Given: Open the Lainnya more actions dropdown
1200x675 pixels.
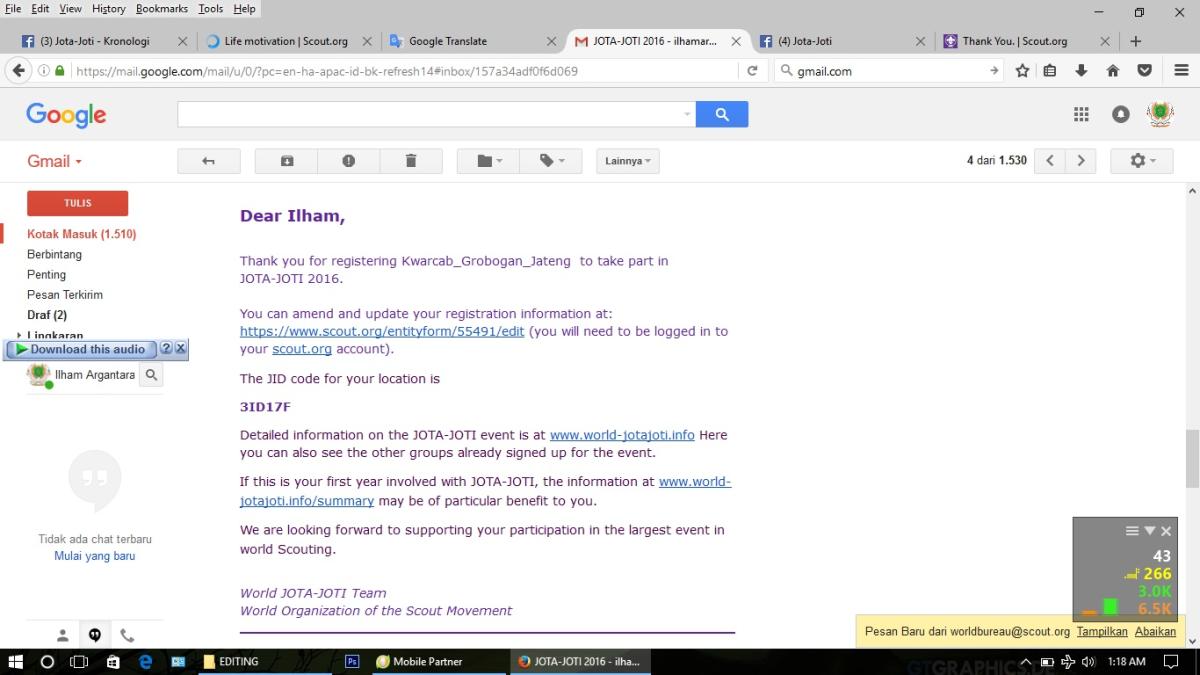Looking at the screenshot, I should [x=628, y=161].
